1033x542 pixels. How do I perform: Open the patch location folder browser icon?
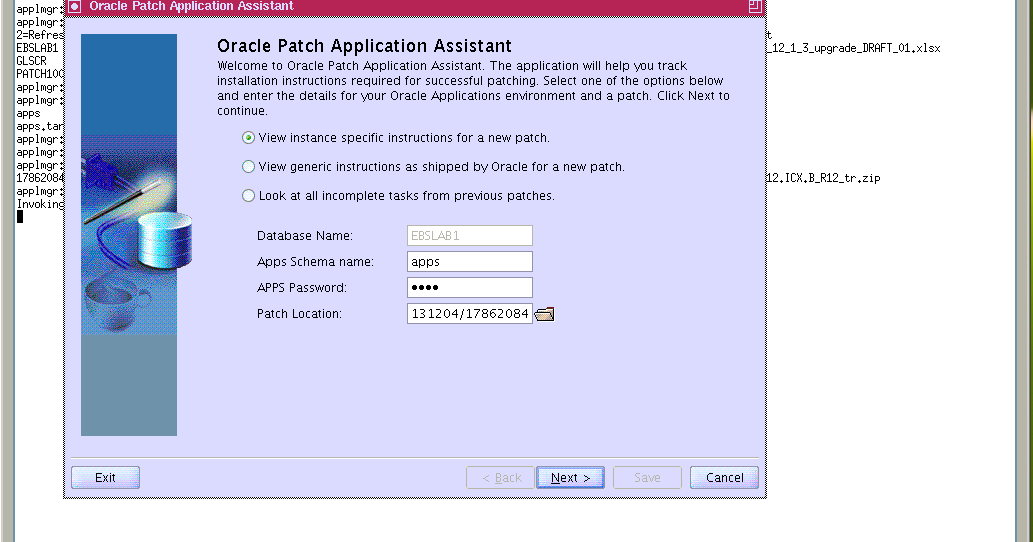pyautogui.click(x=544, y=314)
